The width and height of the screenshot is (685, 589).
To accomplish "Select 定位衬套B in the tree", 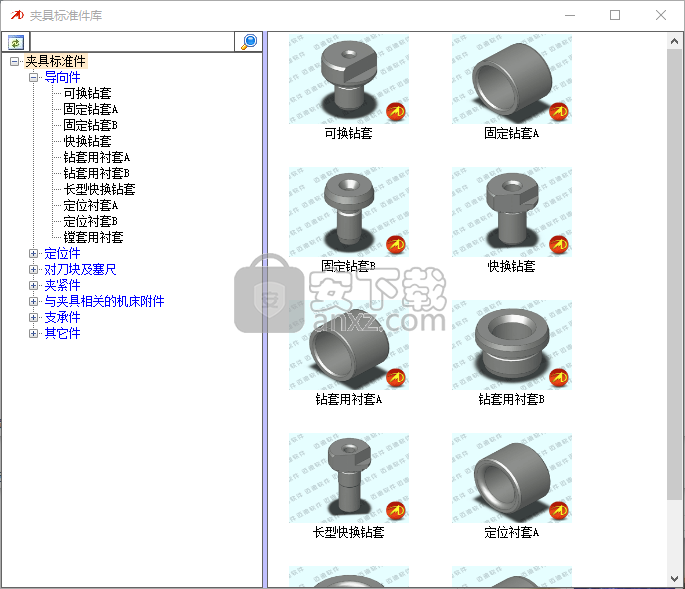I will pos(90,222).
